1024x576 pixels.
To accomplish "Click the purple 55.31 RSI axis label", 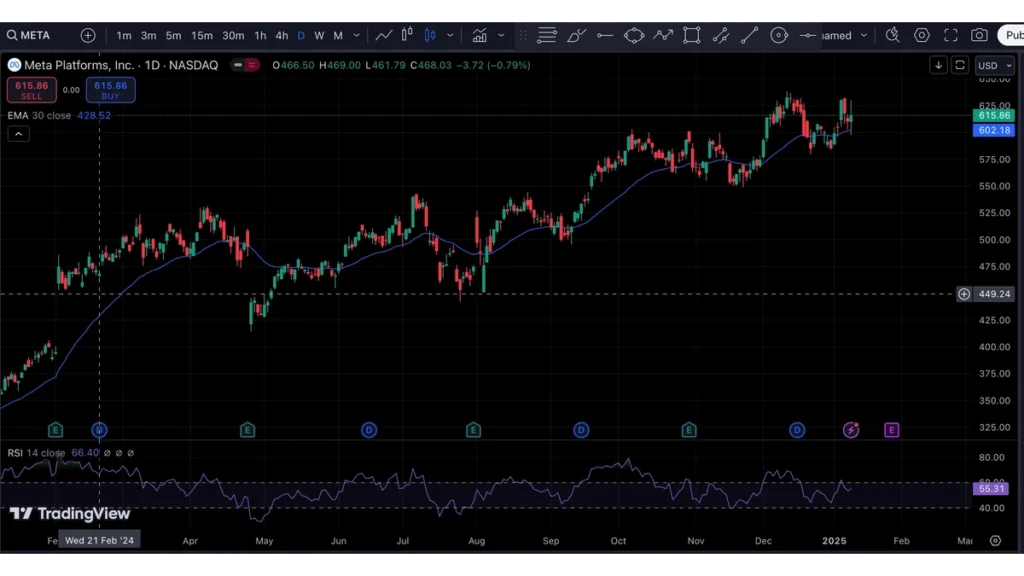I will click(991, 488).
